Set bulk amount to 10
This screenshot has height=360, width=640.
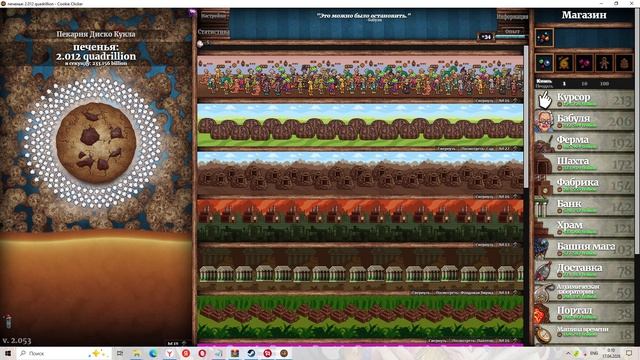(584, 84)
